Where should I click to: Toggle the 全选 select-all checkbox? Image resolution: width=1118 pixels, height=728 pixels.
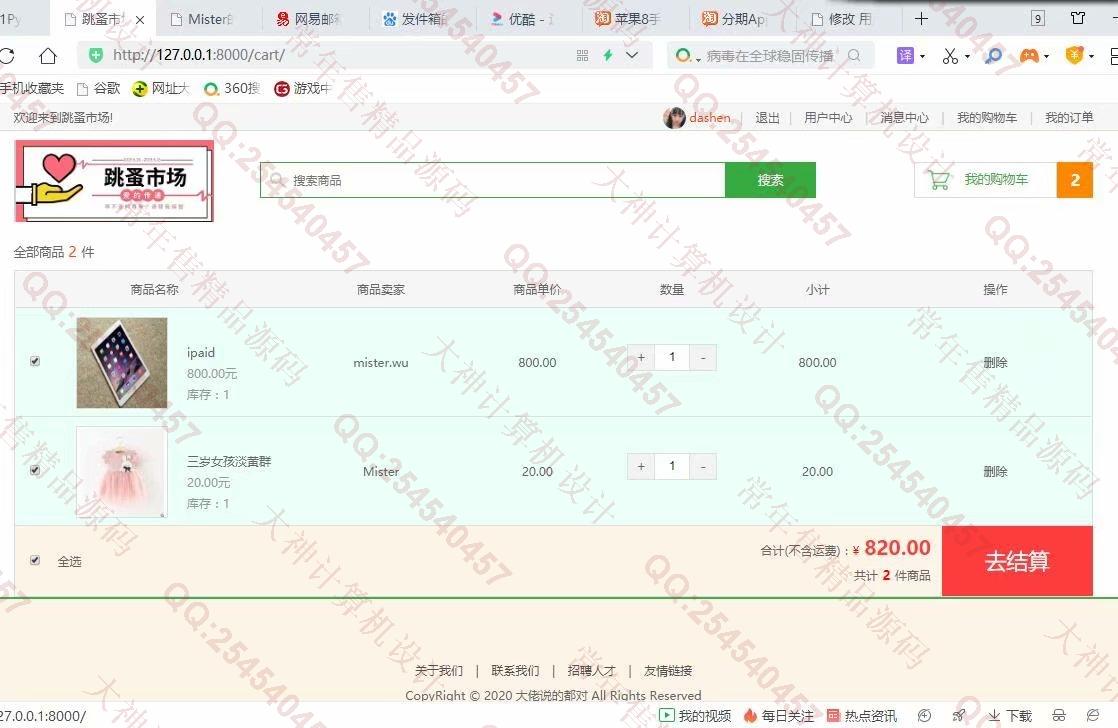(35, 560)
